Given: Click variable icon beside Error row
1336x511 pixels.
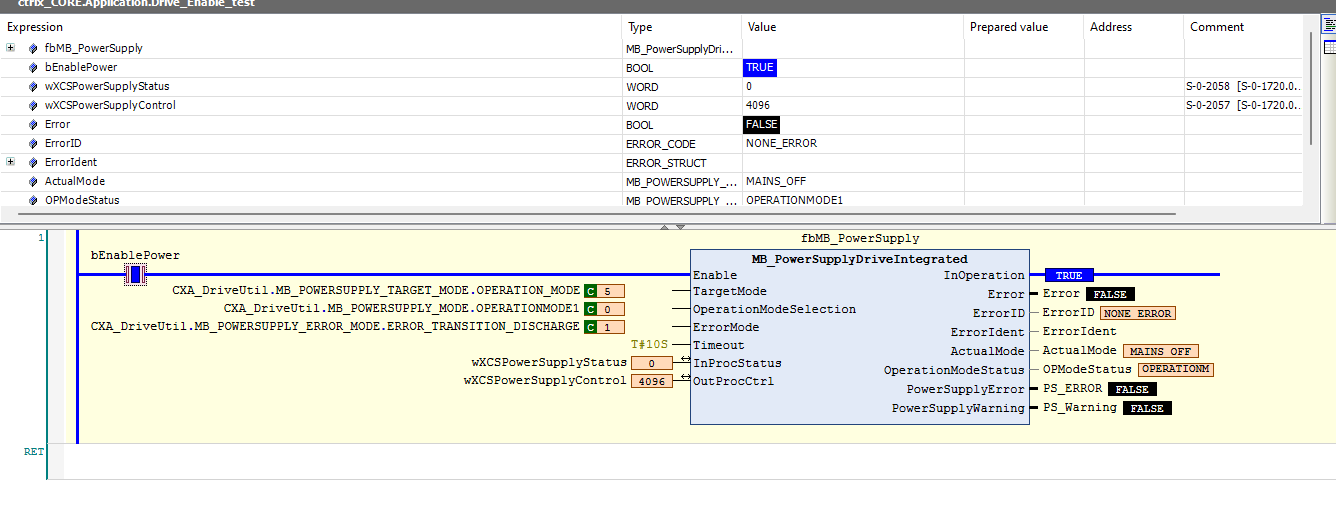Looking at the screenshot, I should pyautogui.click(x=33, y=125).
